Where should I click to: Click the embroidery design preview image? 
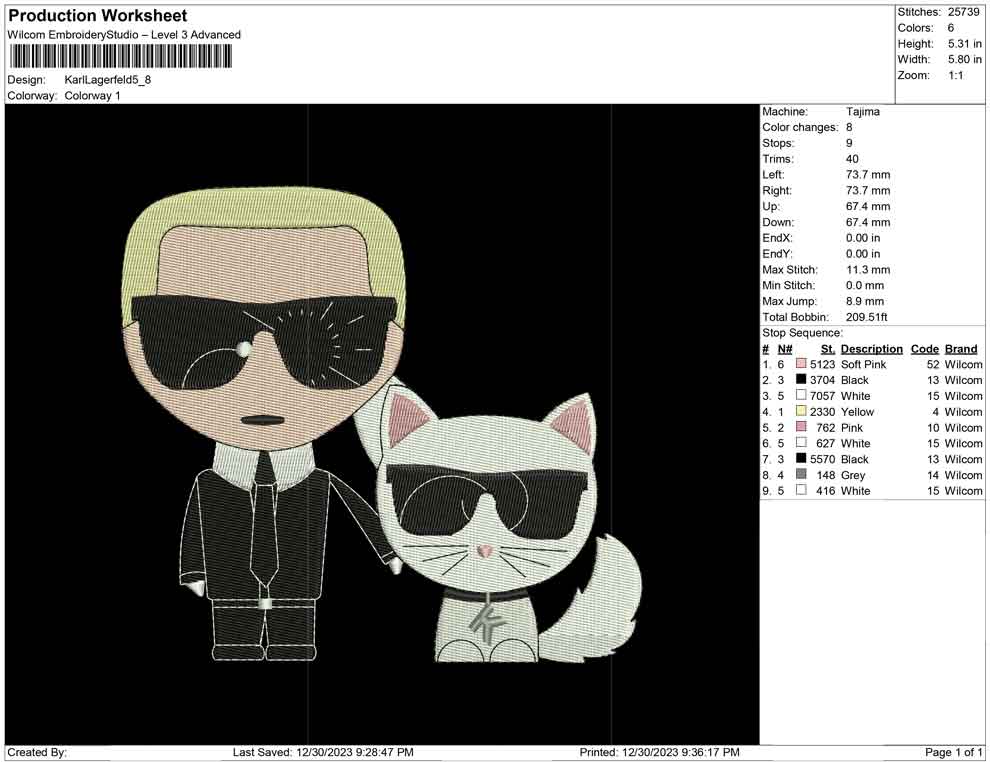382,424
